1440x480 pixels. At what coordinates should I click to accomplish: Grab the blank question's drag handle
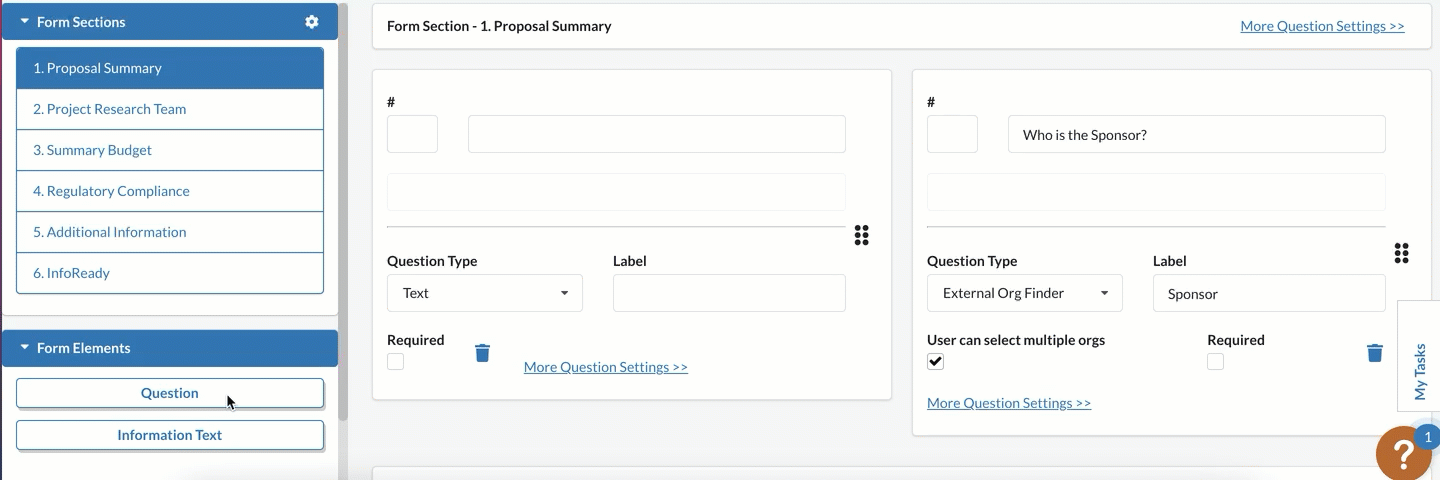[862, 235]
